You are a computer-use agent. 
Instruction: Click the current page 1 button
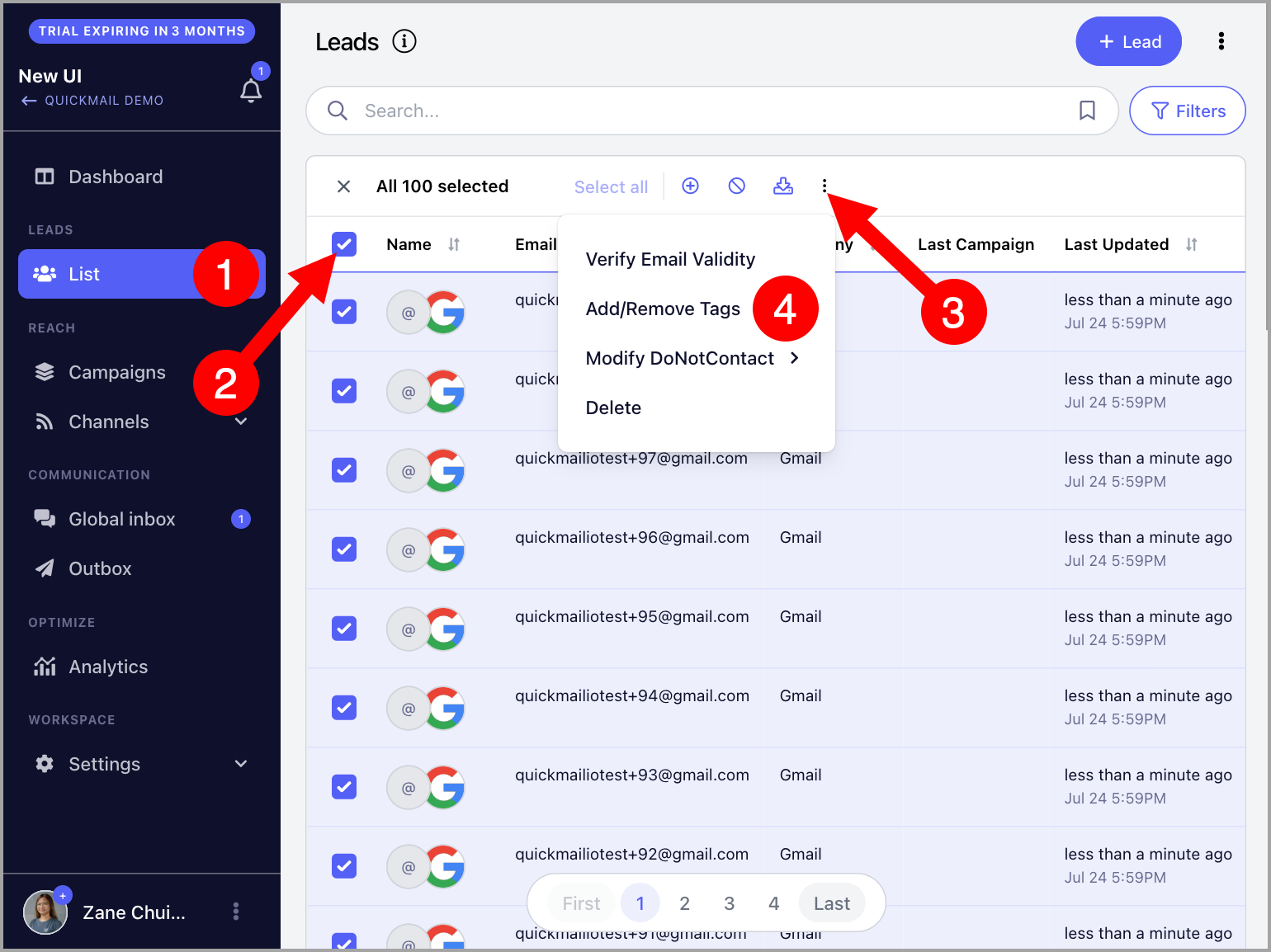pyautogui.click(x=640, y=903)
